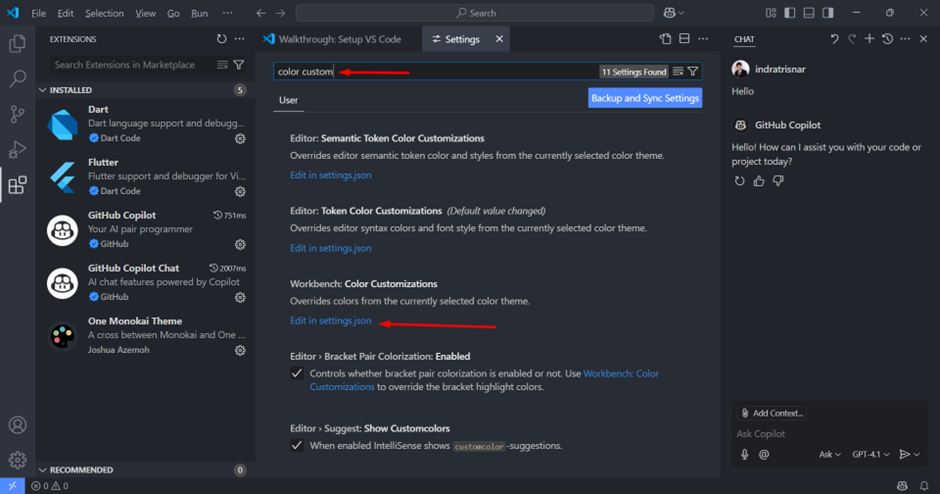
Task: Open the GPT-4.1 model picker
Action: pyautogui.click(x=870, y=454)
